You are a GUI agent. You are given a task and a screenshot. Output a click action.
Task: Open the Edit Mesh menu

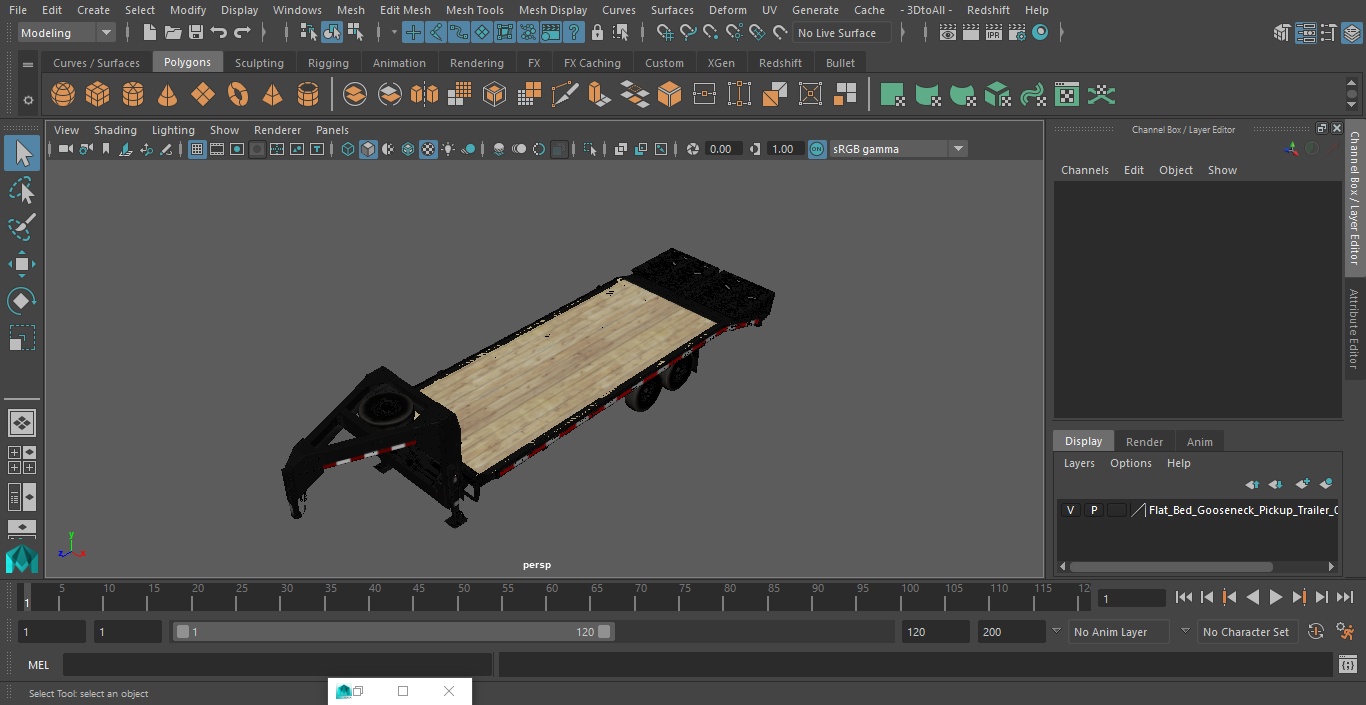click(405, 10)
